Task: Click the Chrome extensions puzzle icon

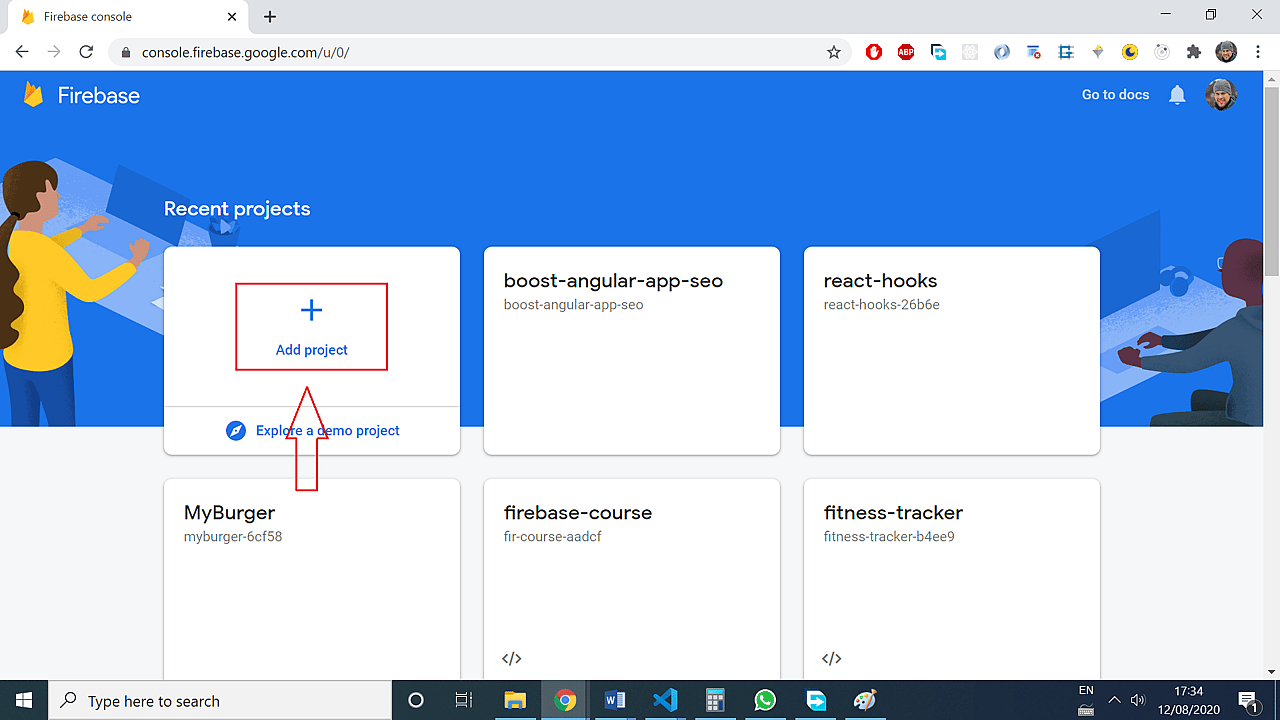Action: pos(1193,51)
